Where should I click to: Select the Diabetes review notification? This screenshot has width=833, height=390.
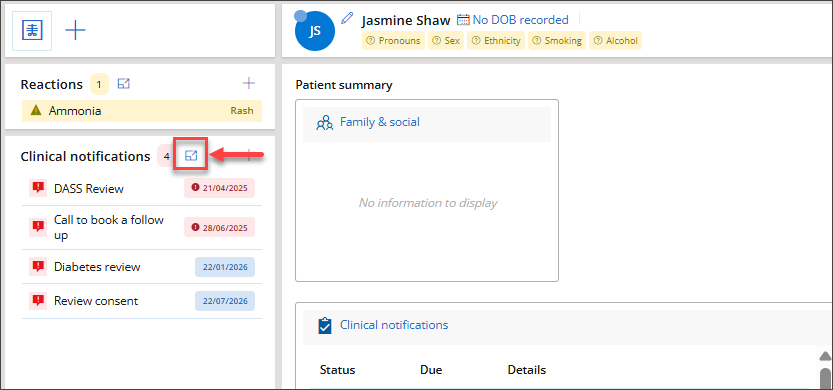[142, 267]
